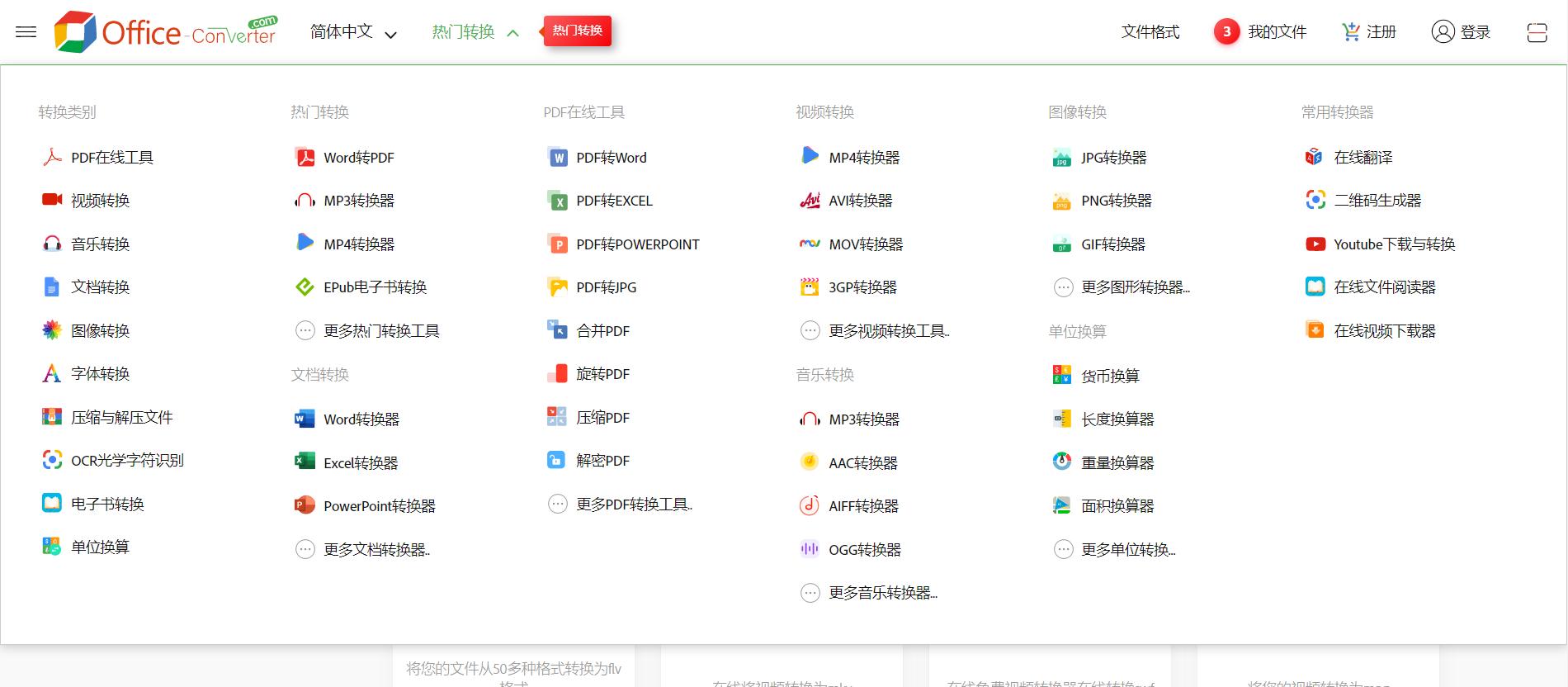1568x687 pixels.
Task: Select MP3转换器 under 热门转换
Action: pos(345,201)
